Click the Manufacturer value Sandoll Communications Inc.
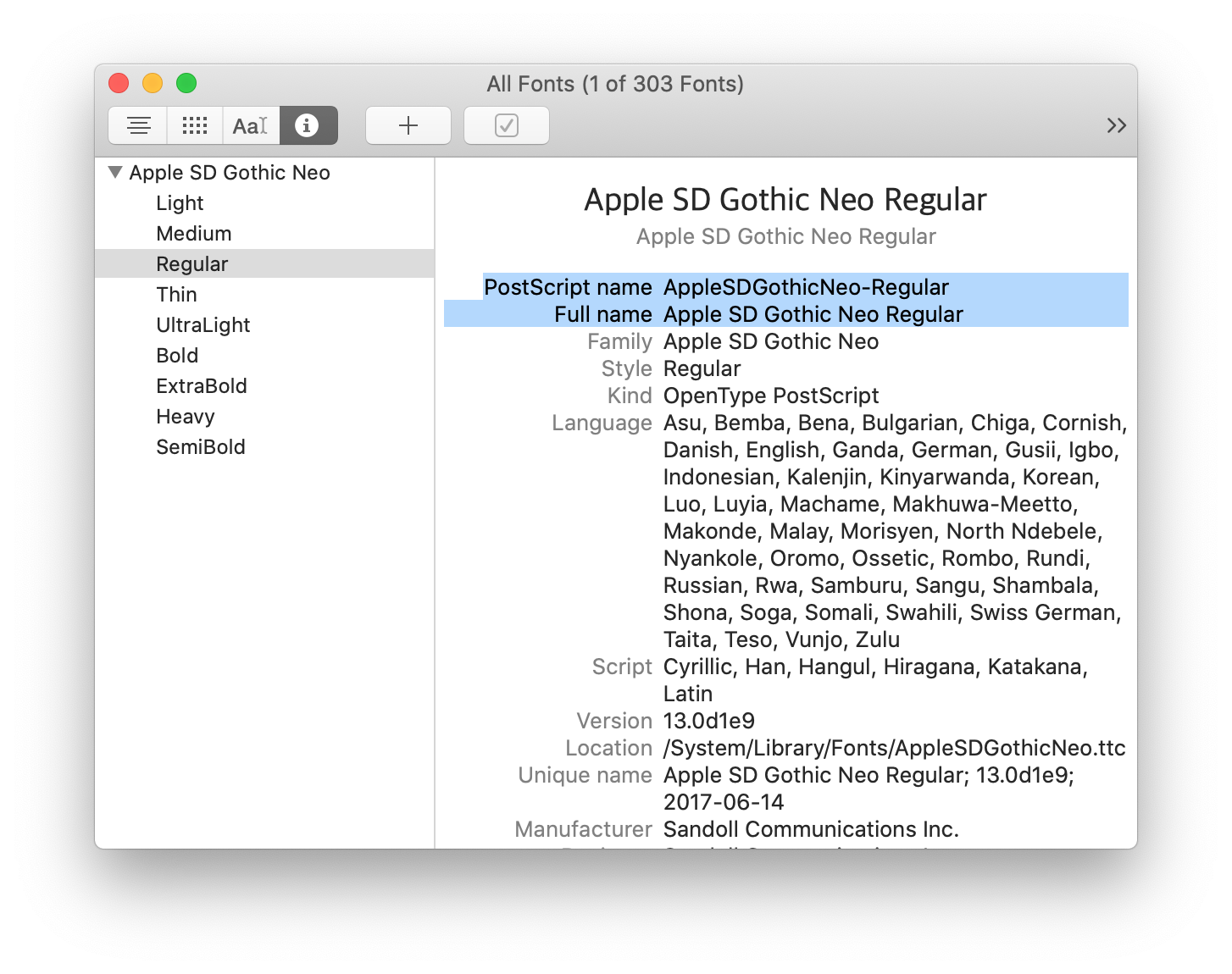Viewport: 1232px width, 974px height. (811, 829)
